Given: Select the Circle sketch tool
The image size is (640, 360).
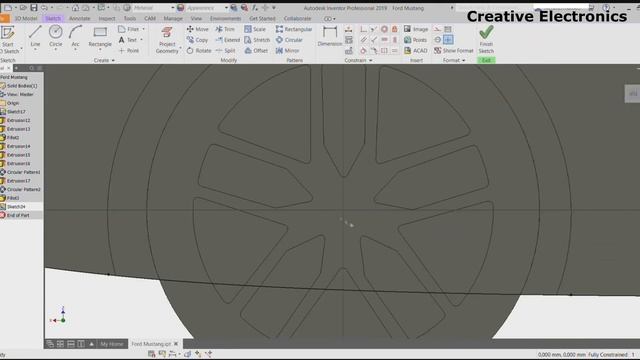Looking at the screenshot, I should pos(56,36).
